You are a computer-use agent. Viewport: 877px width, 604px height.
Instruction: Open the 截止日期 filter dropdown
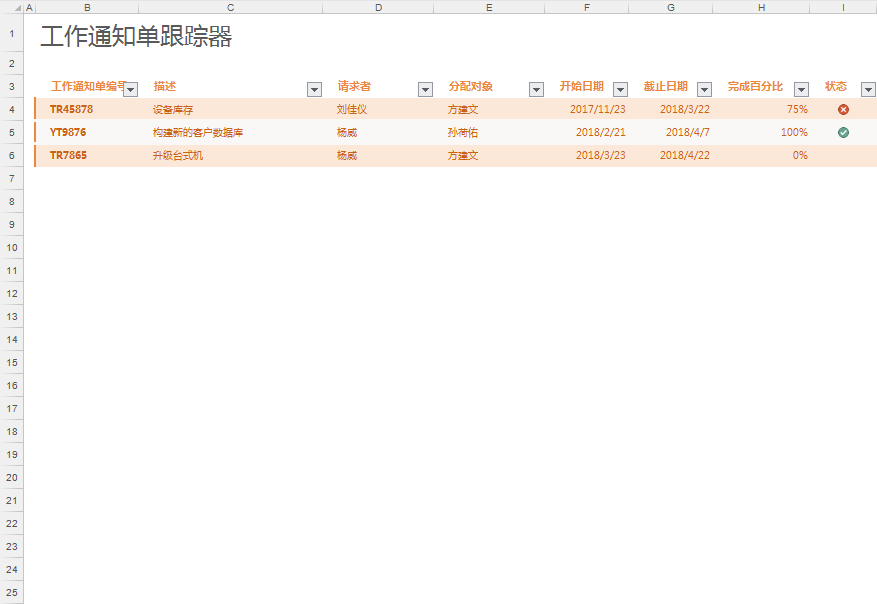coord(704,89)
